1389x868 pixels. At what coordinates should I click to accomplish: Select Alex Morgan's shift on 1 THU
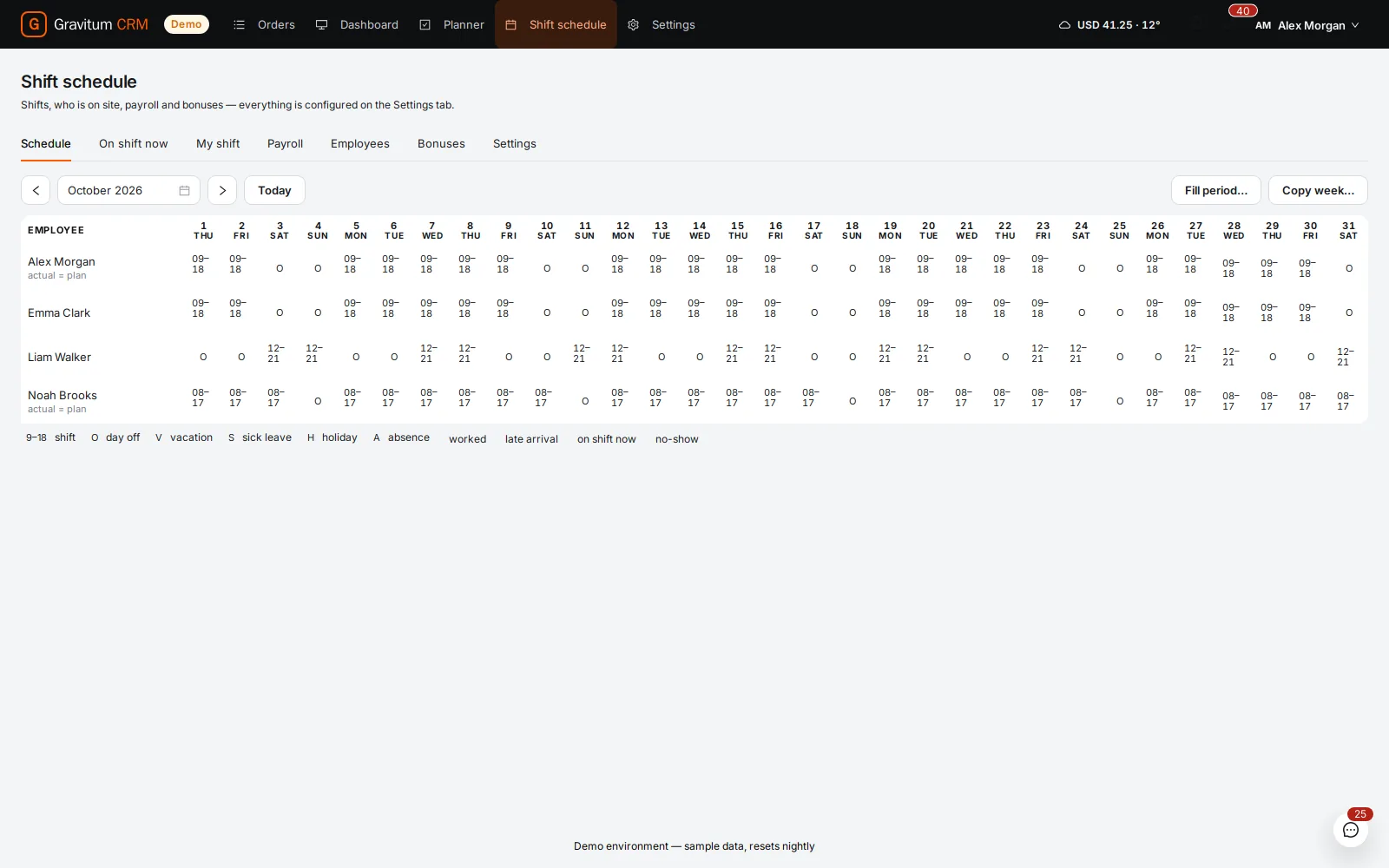tap(201, 264)
